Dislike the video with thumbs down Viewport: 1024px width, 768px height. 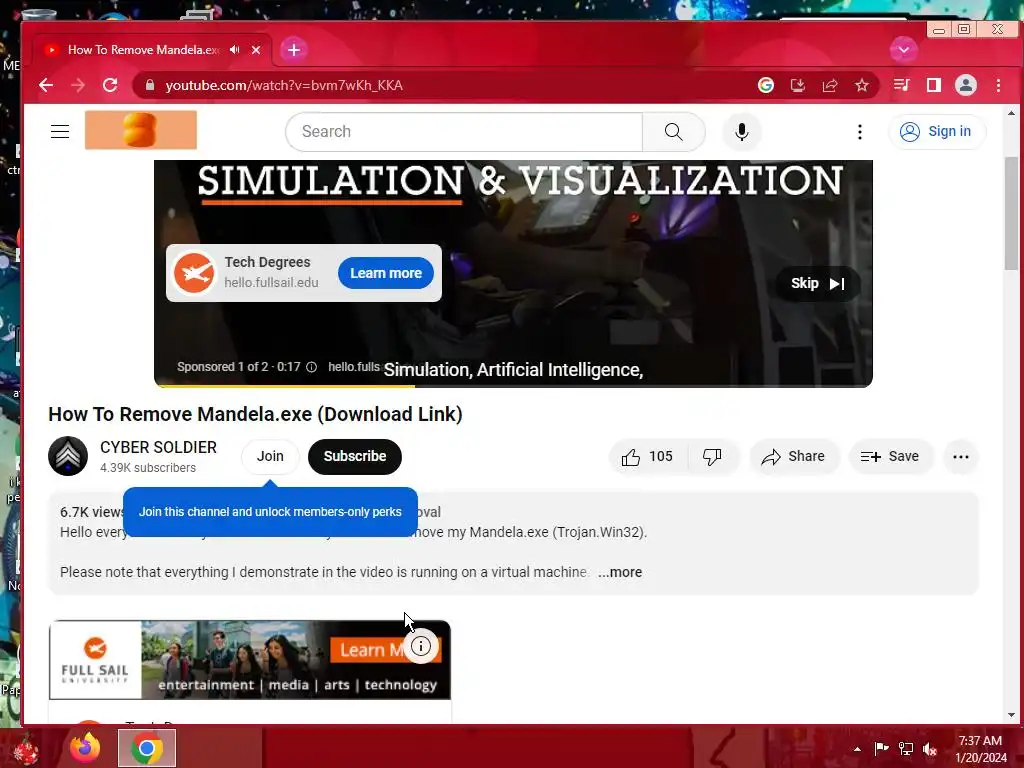(712, 456)
